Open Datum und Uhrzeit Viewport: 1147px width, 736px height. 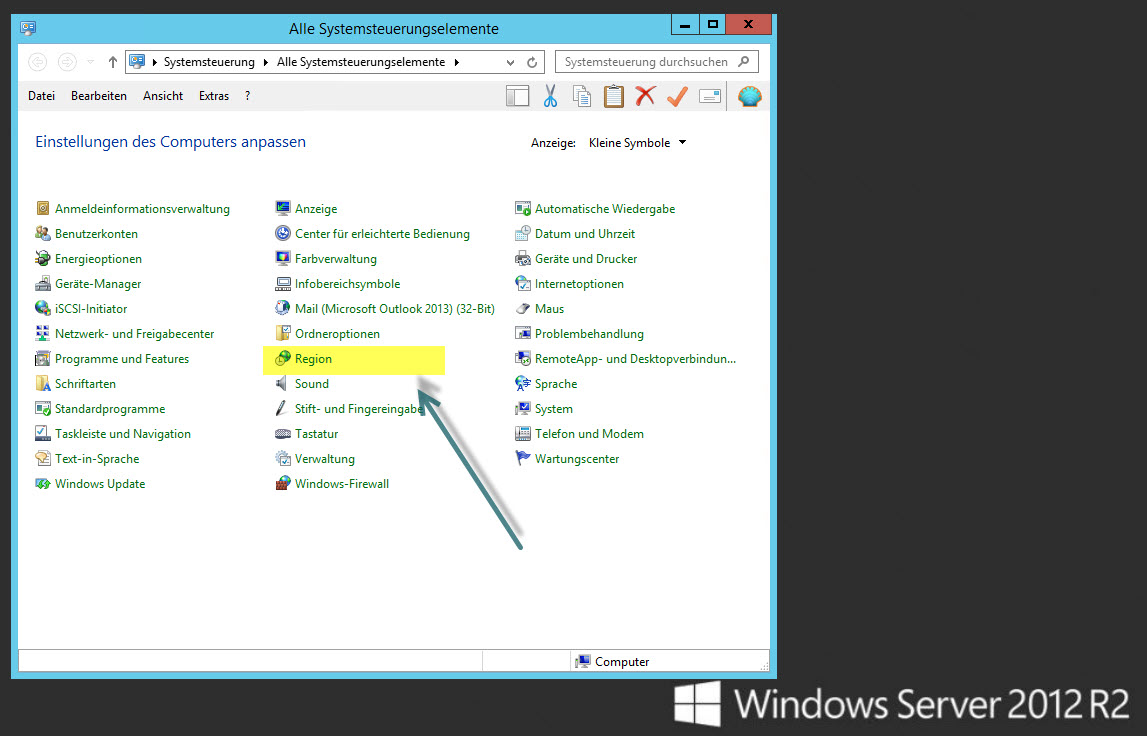coord(584,233)
